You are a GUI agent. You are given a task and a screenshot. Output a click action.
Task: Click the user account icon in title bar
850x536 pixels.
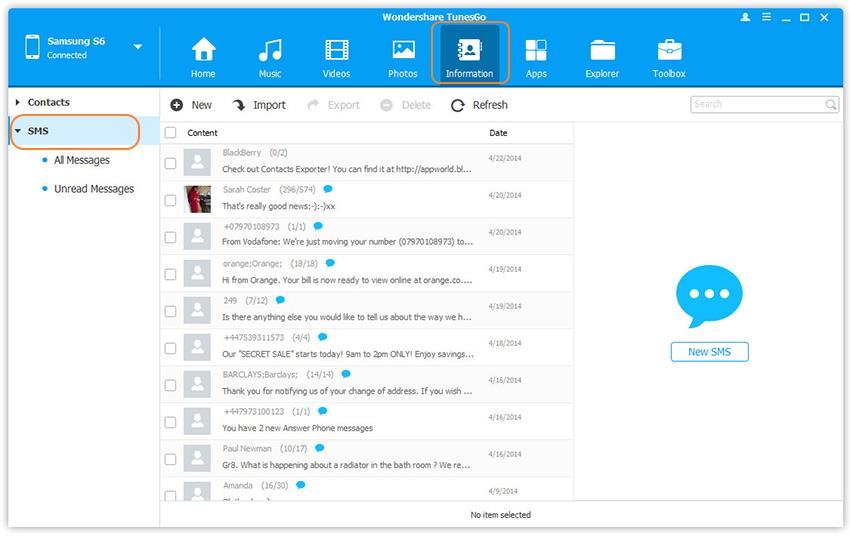pyautogui.click(x=745, y=18)
